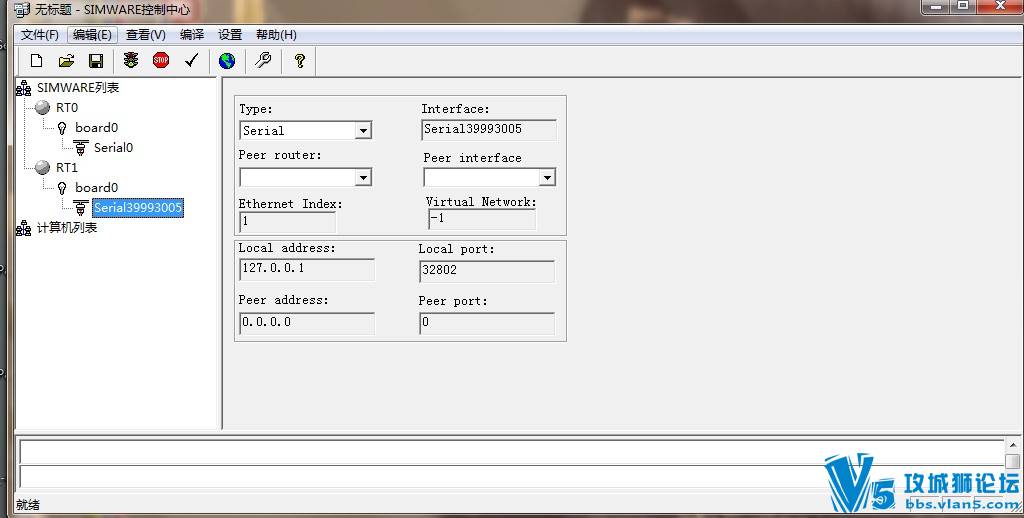Click the SIMWARE app icon in title bar
1024x518 pixels.
[x=22, y=9]
